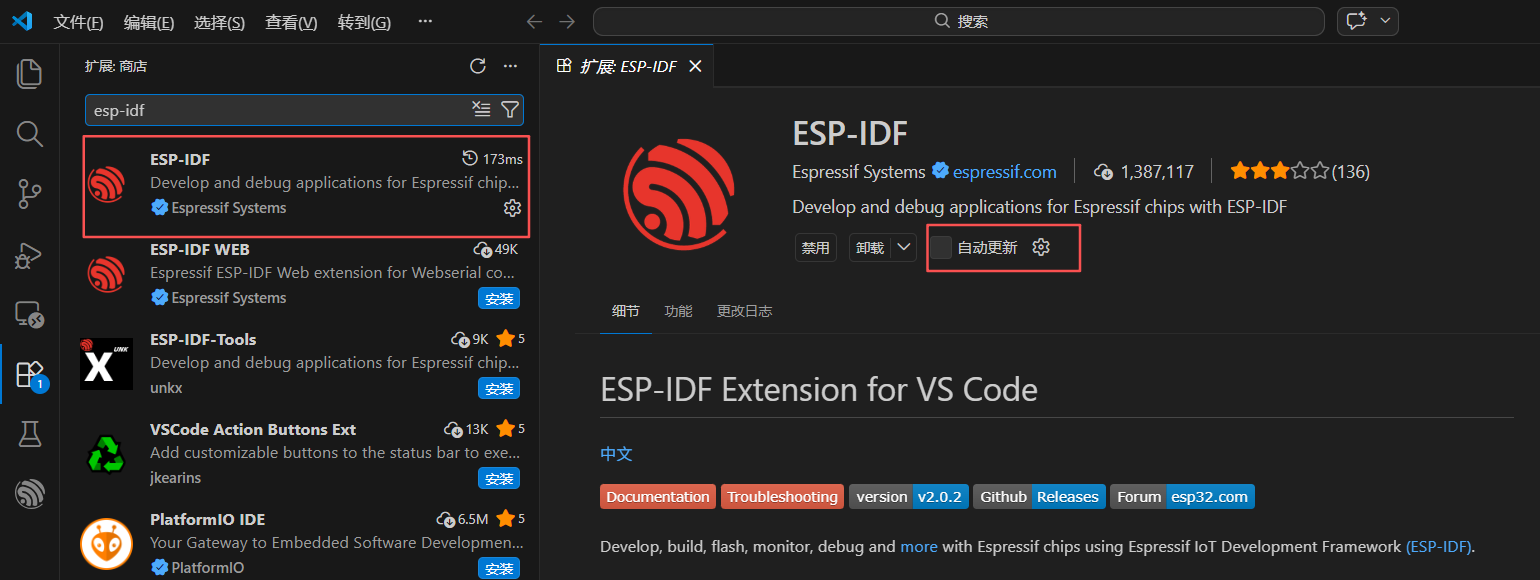
Task: Open the 文件(F) menu
Action: (x=78, y=22)
